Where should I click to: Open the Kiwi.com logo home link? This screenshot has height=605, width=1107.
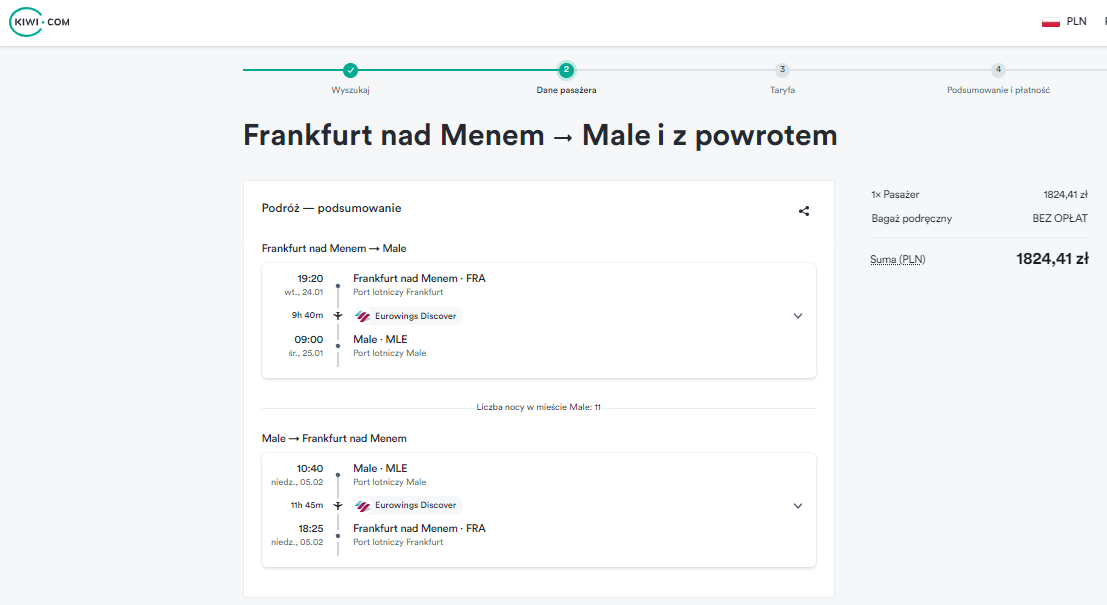40,22
